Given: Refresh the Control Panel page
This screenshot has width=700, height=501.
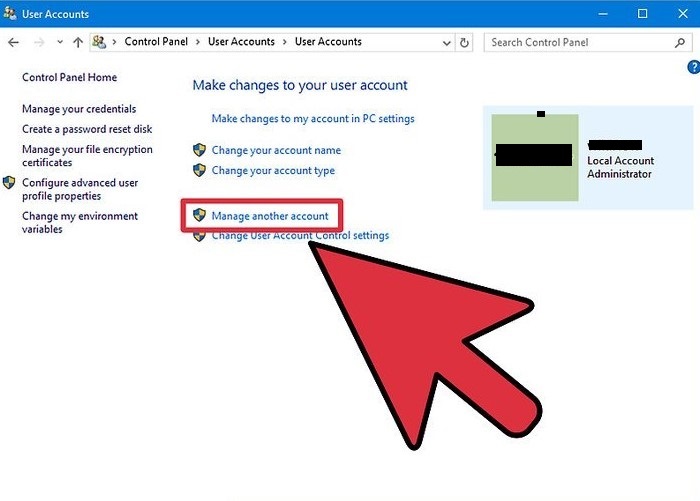Looking at the screenshot, I should coord(464,43).
